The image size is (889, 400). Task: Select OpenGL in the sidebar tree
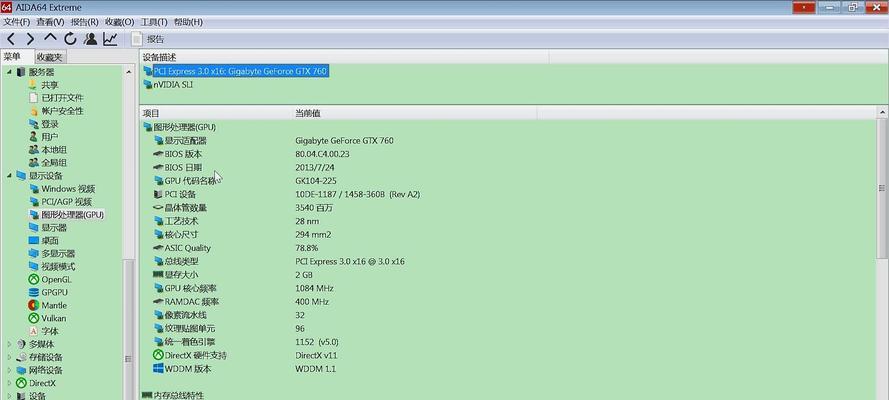coord(56,279)
